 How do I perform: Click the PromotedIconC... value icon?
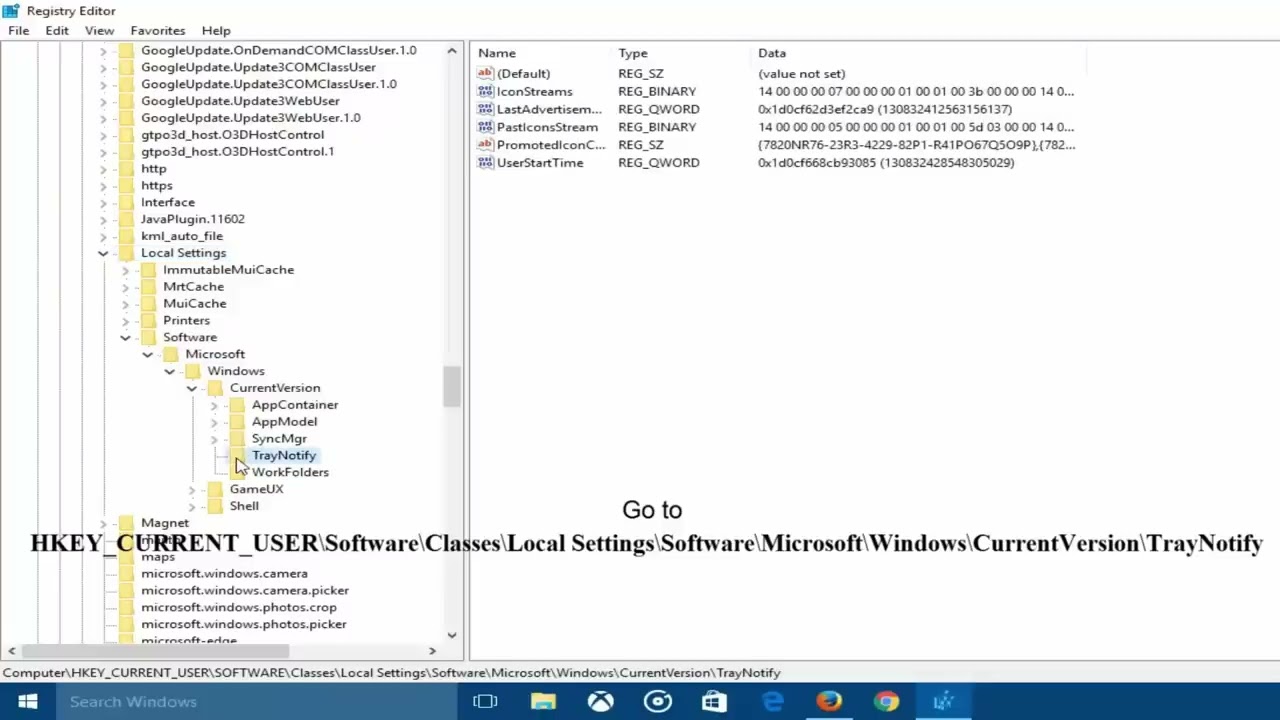tap(485, 145)
